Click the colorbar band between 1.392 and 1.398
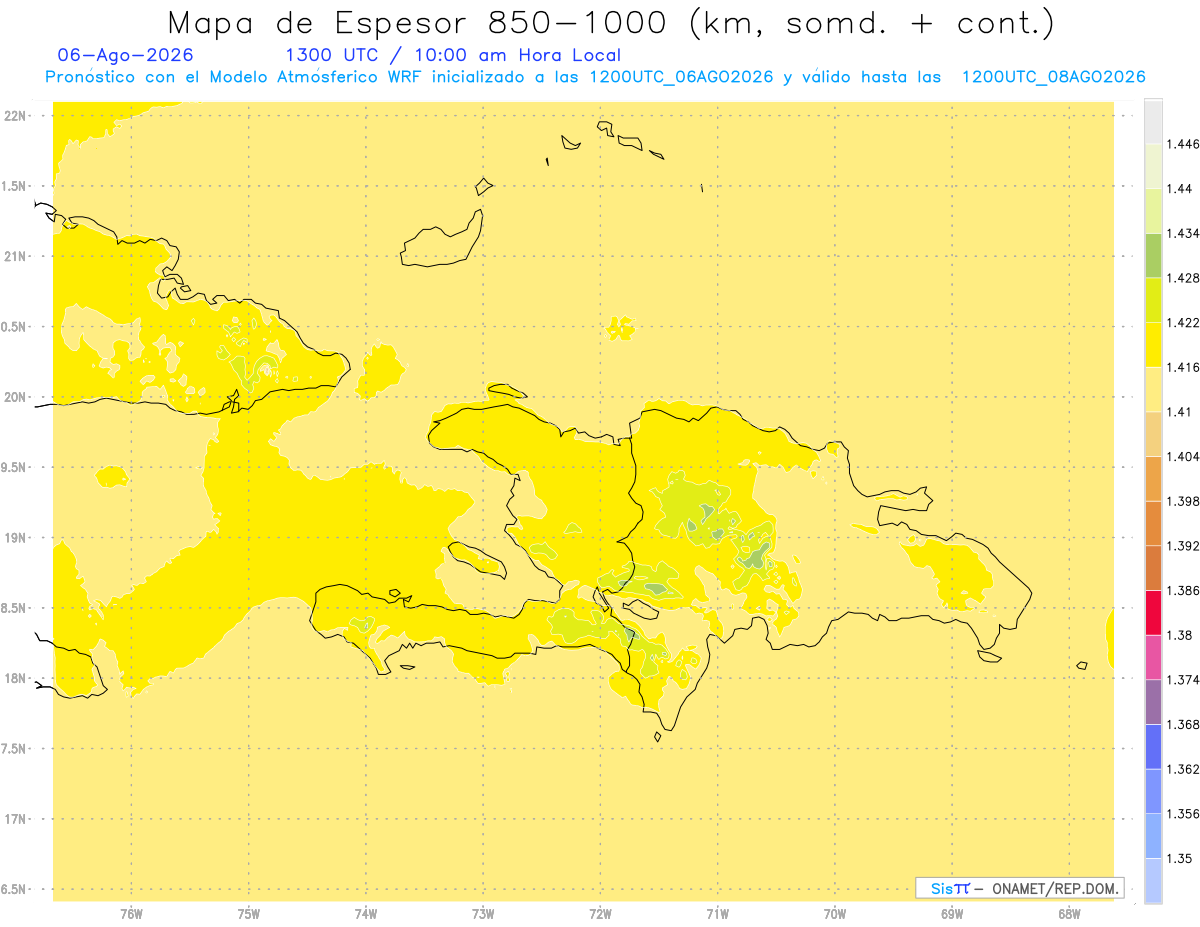 [x=1153, y=523]
